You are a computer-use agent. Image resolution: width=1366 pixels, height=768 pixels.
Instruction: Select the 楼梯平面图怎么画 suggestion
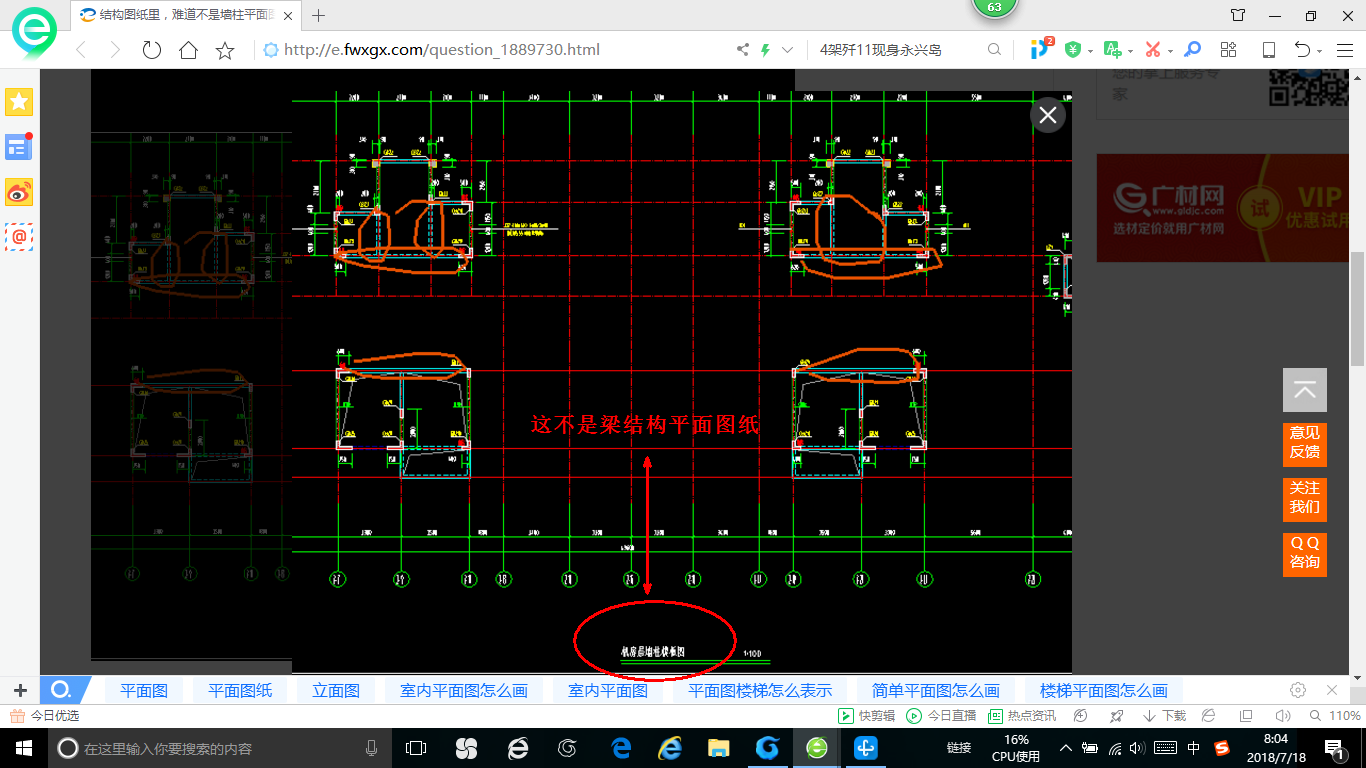[x=1104, y=690]
